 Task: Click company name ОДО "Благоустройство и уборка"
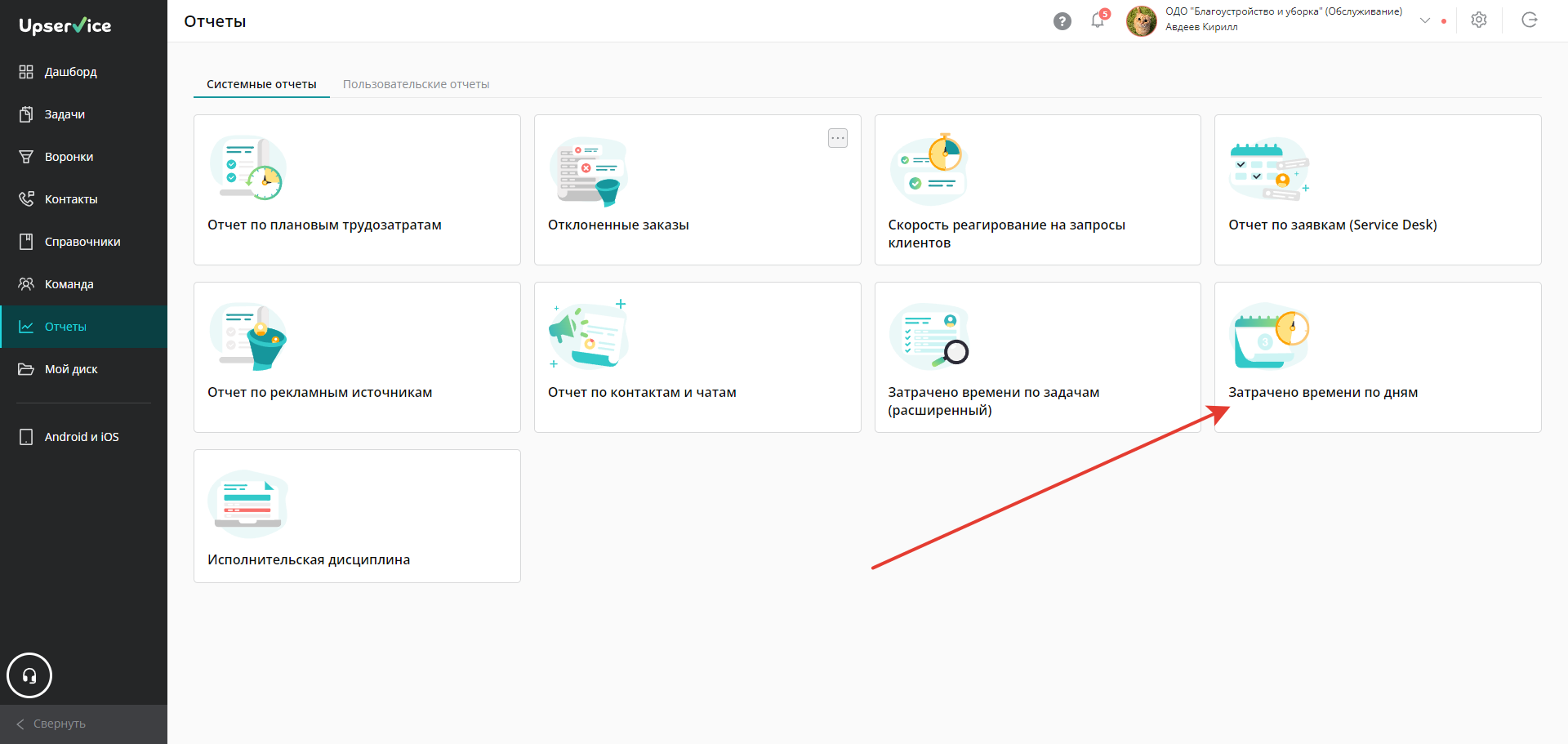click(x=1284, y=11)
